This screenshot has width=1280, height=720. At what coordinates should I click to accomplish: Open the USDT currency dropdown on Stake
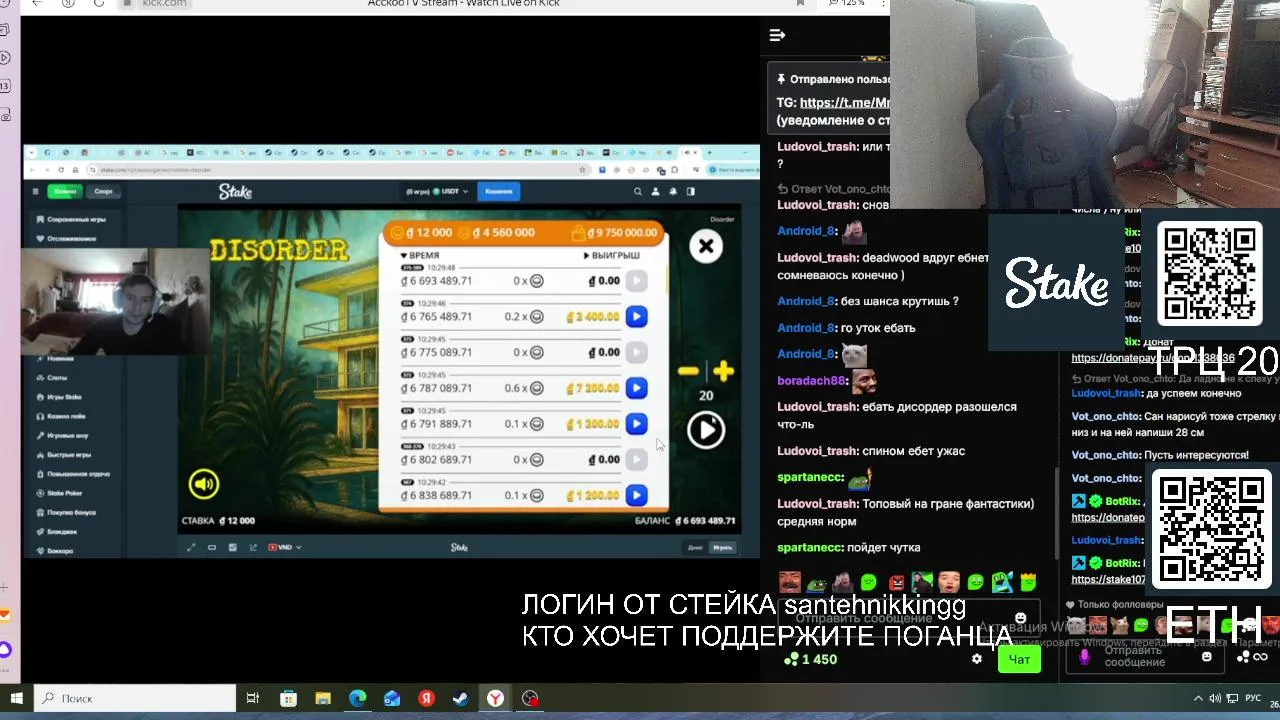437,191
